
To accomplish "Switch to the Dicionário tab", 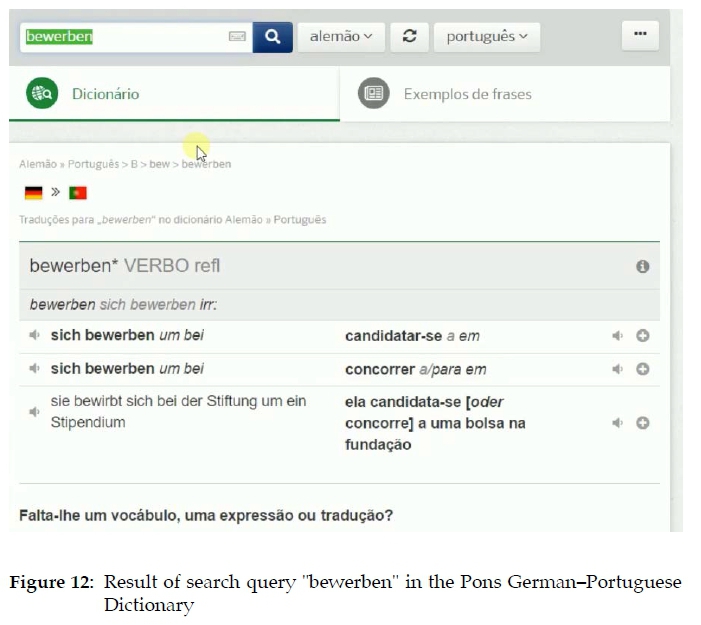I will click(105, 94).
